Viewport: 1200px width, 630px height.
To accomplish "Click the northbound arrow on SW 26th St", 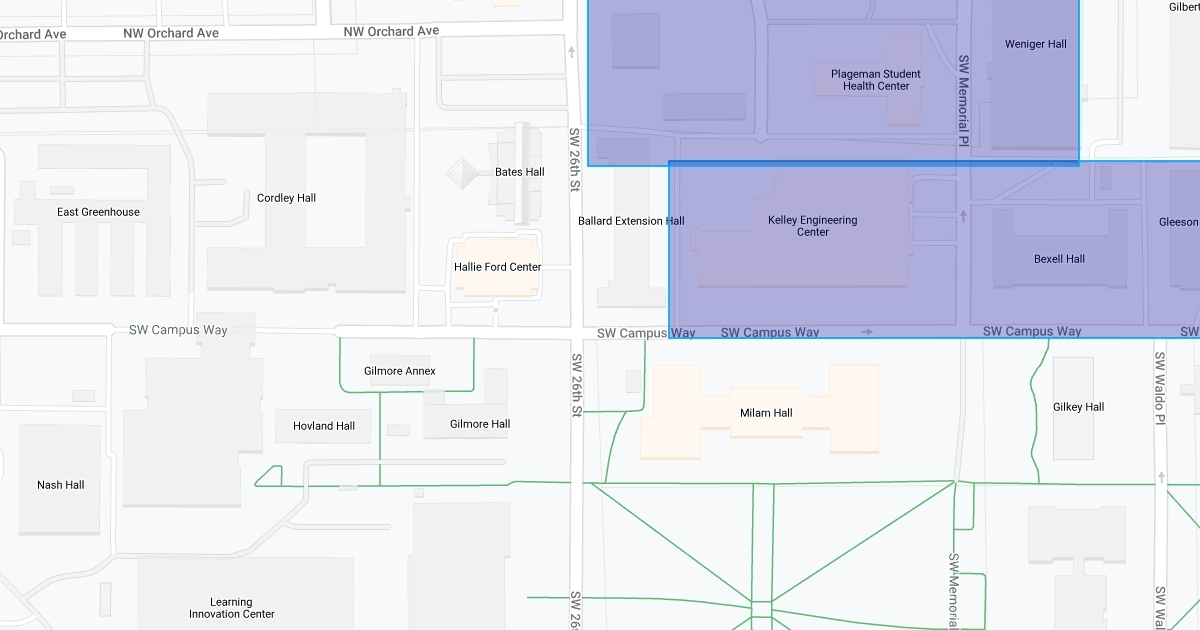I will 572,51.
